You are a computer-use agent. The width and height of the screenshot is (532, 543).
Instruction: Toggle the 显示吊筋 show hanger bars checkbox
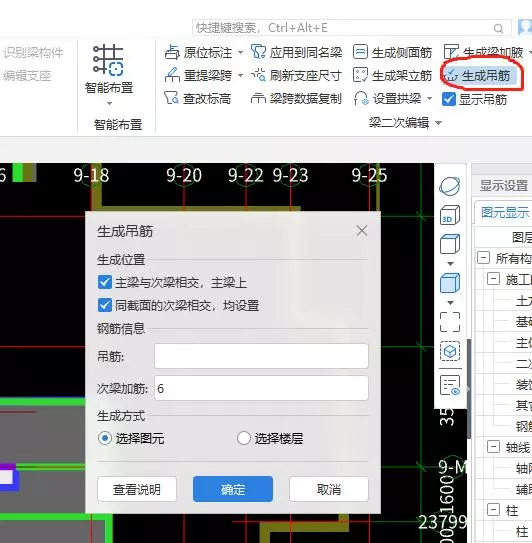(x=449, y=99)
